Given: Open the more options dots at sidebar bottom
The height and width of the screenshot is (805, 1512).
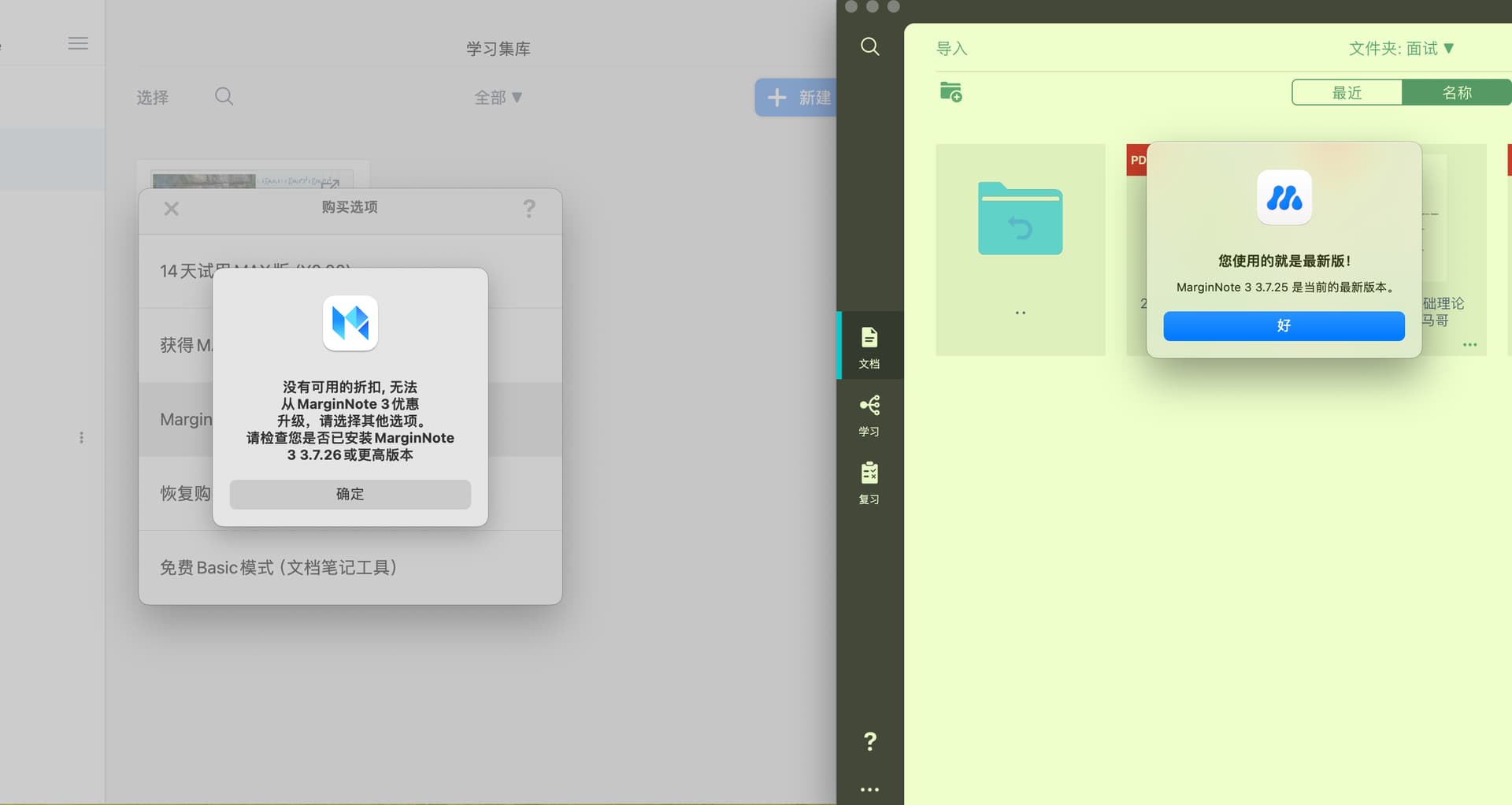Looking at the screenshot, I should [870, 789].
